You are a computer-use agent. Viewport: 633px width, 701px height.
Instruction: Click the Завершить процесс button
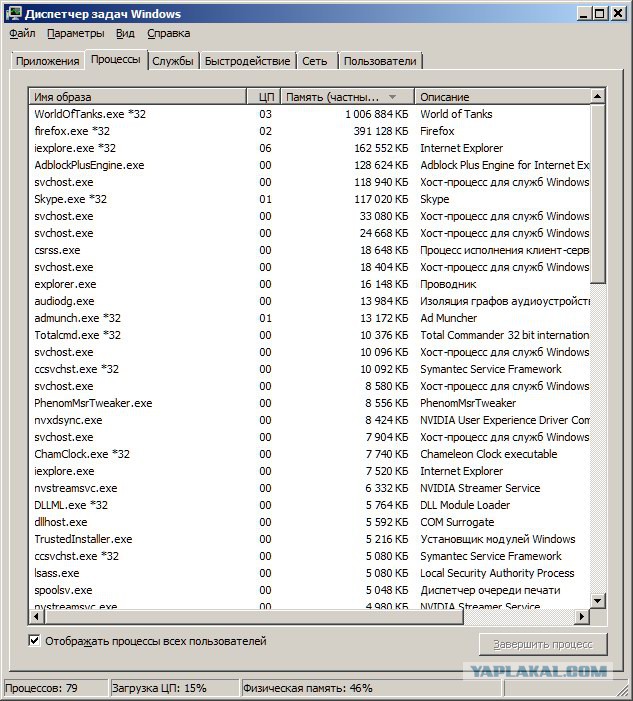point(543,644)
